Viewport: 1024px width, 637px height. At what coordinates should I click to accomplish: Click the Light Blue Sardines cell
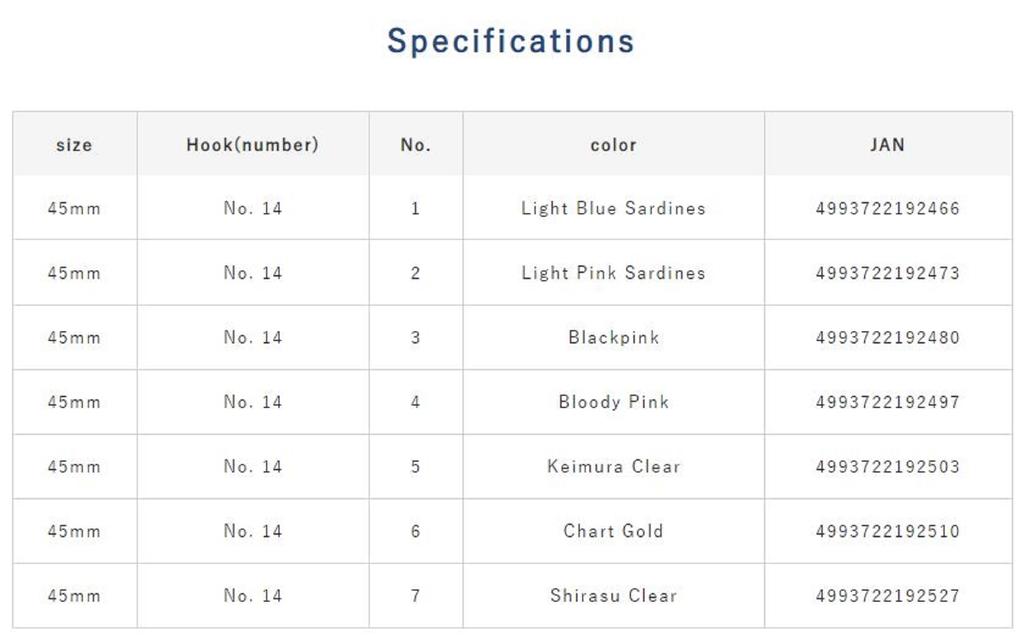[613, 209]
